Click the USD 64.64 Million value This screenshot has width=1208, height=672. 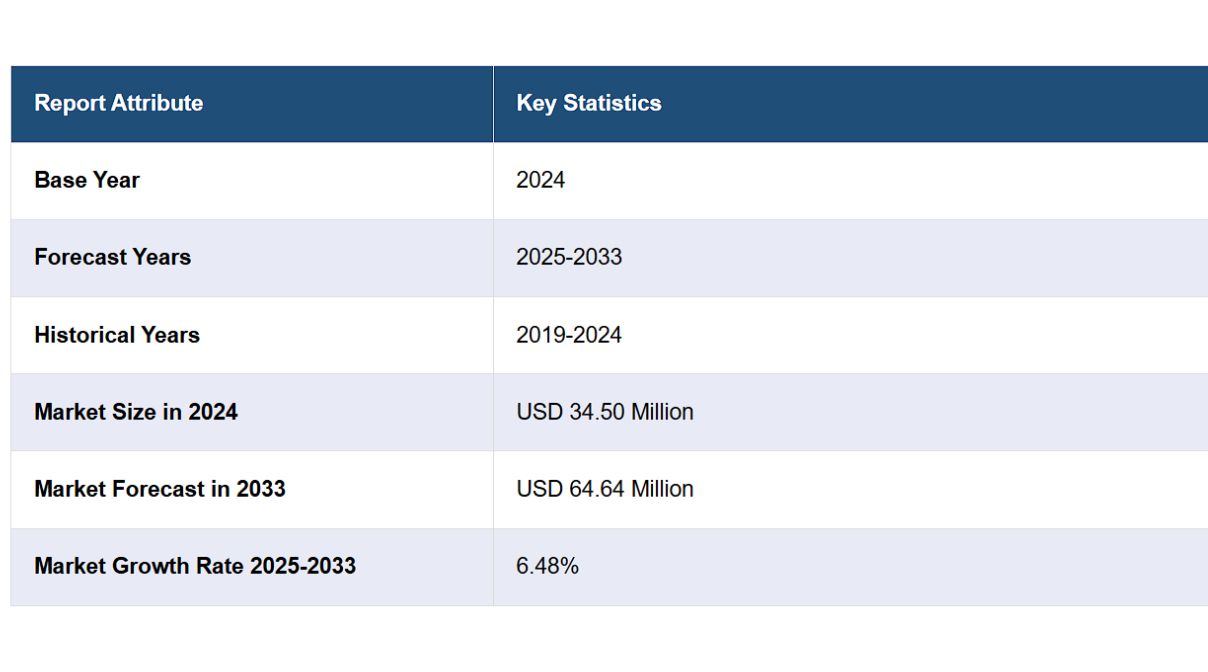[604, 489]
